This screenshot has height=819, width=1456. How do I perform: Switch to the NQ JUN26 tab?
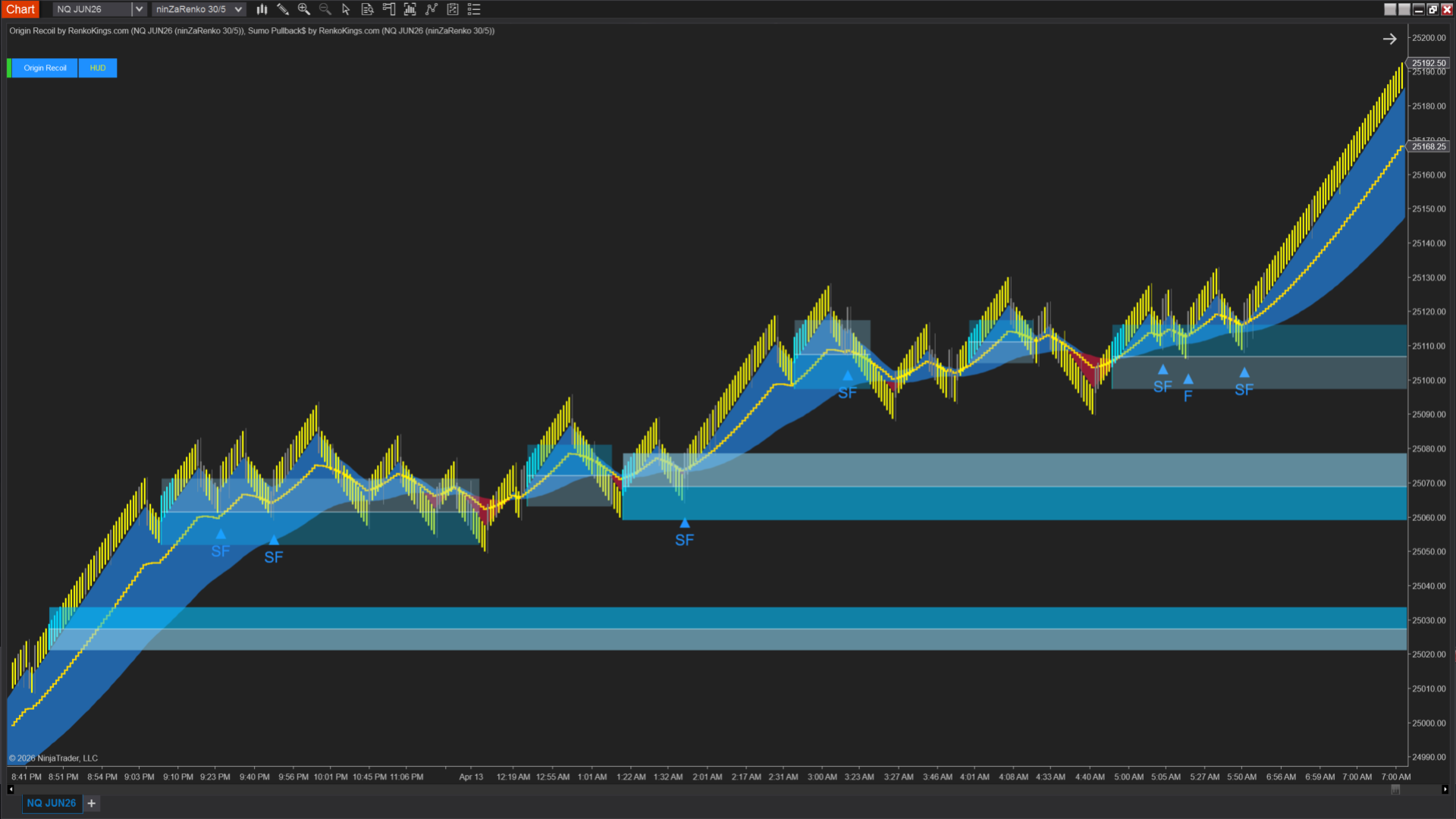52,803
